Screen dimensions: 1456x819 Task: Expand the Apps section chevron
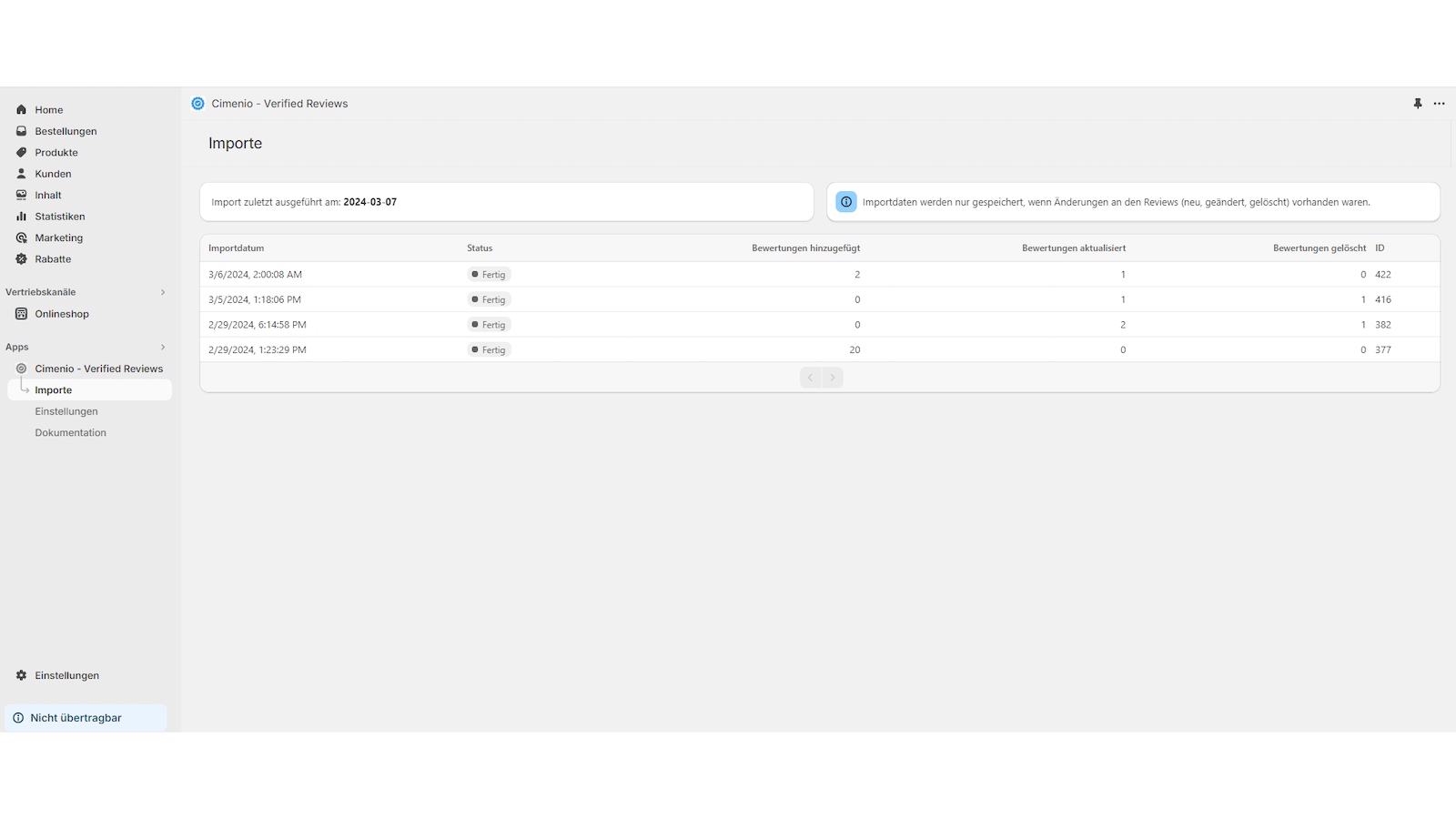(163, 347)
